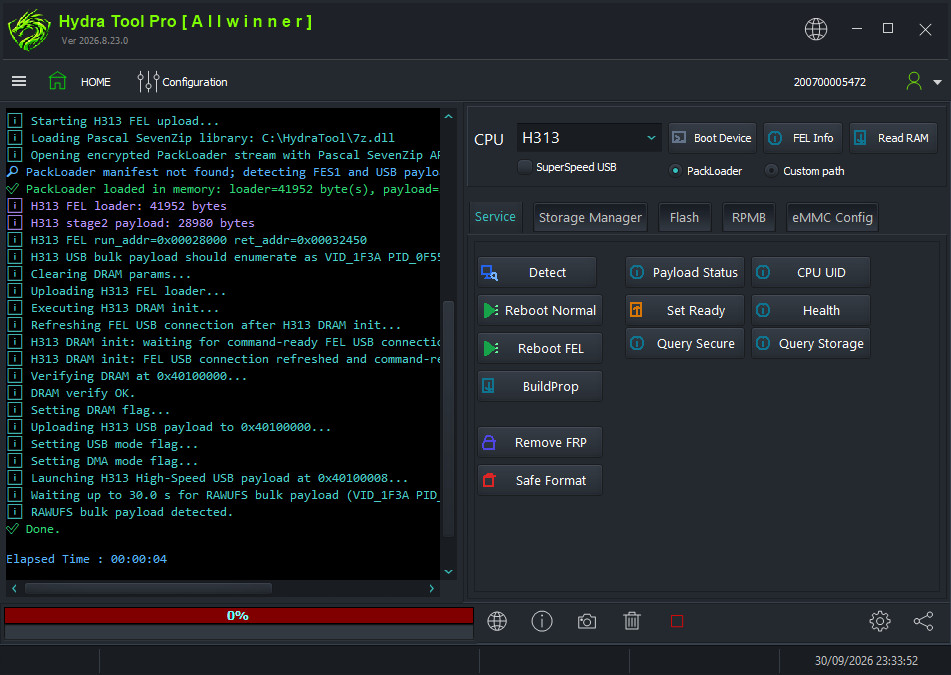Click the Payload Status button
The width and height of the screenshot is (951, 675).
coord(685,272)
